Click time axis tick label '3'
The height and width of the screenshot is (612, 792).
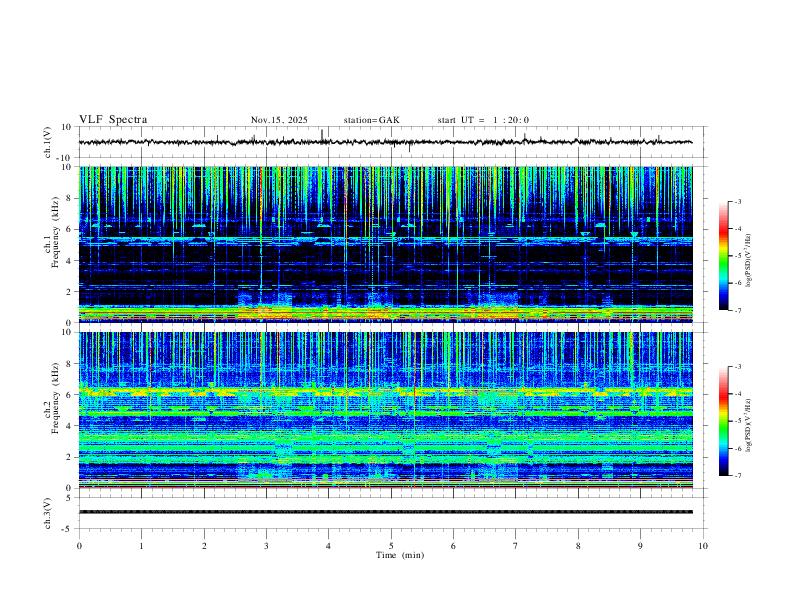click(x=266, y=546)
